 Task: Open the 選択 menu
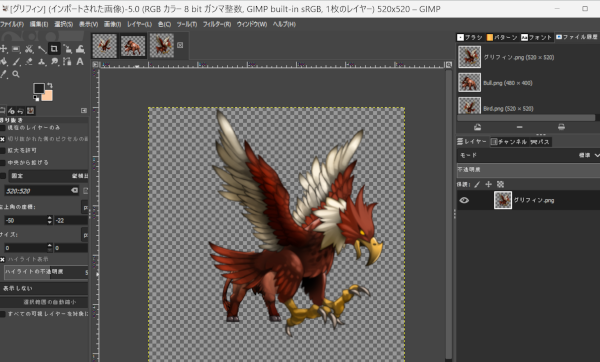point(64,24)
